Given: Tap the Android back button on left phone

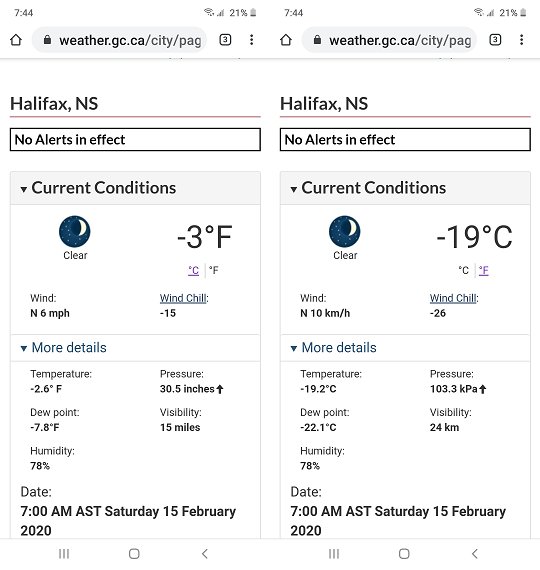Looking at the screenshot, I should (x=205, y=554).
